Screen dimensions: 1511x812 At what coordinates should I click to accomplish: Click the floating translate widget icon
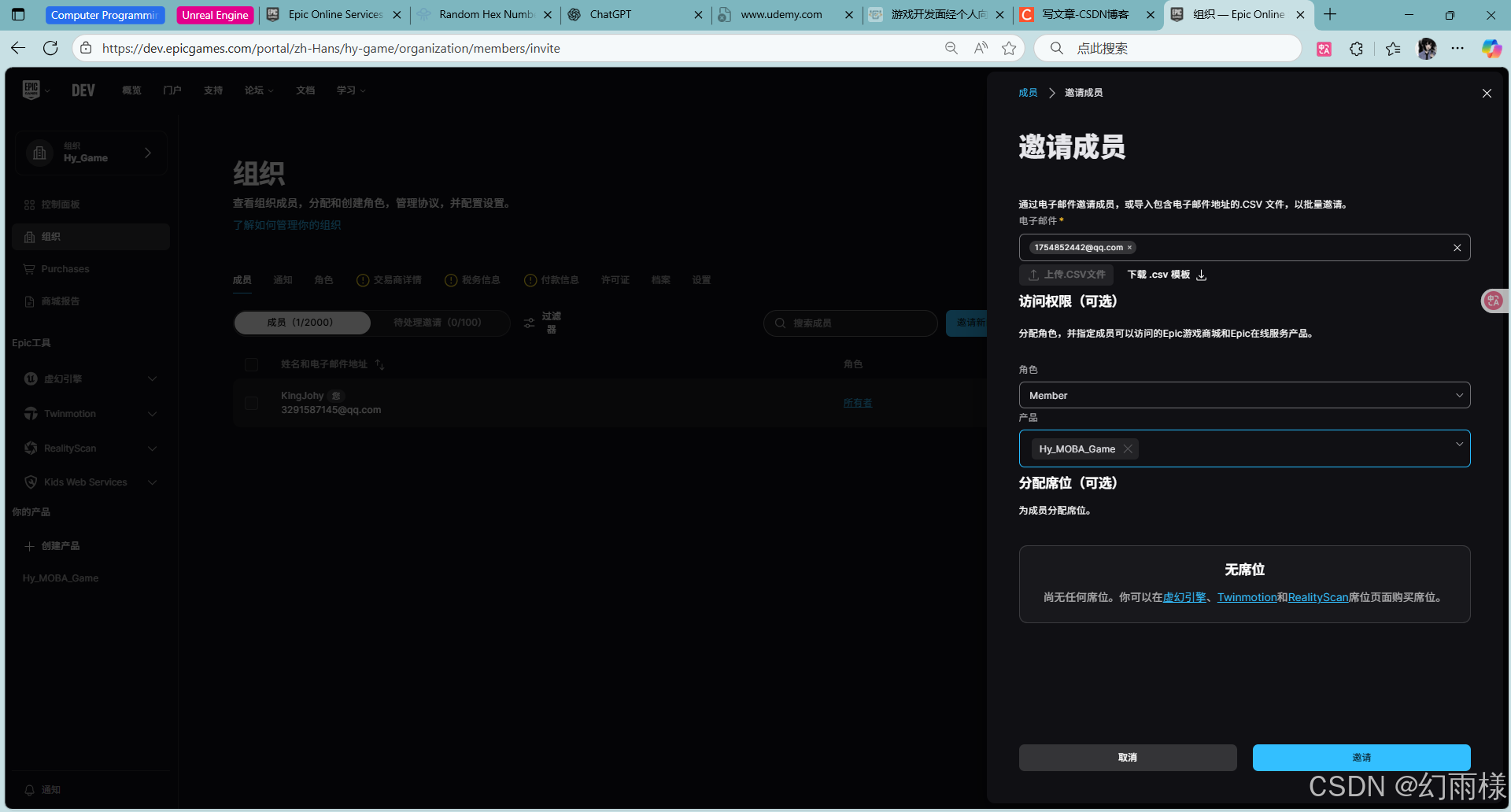(1493, 301)
